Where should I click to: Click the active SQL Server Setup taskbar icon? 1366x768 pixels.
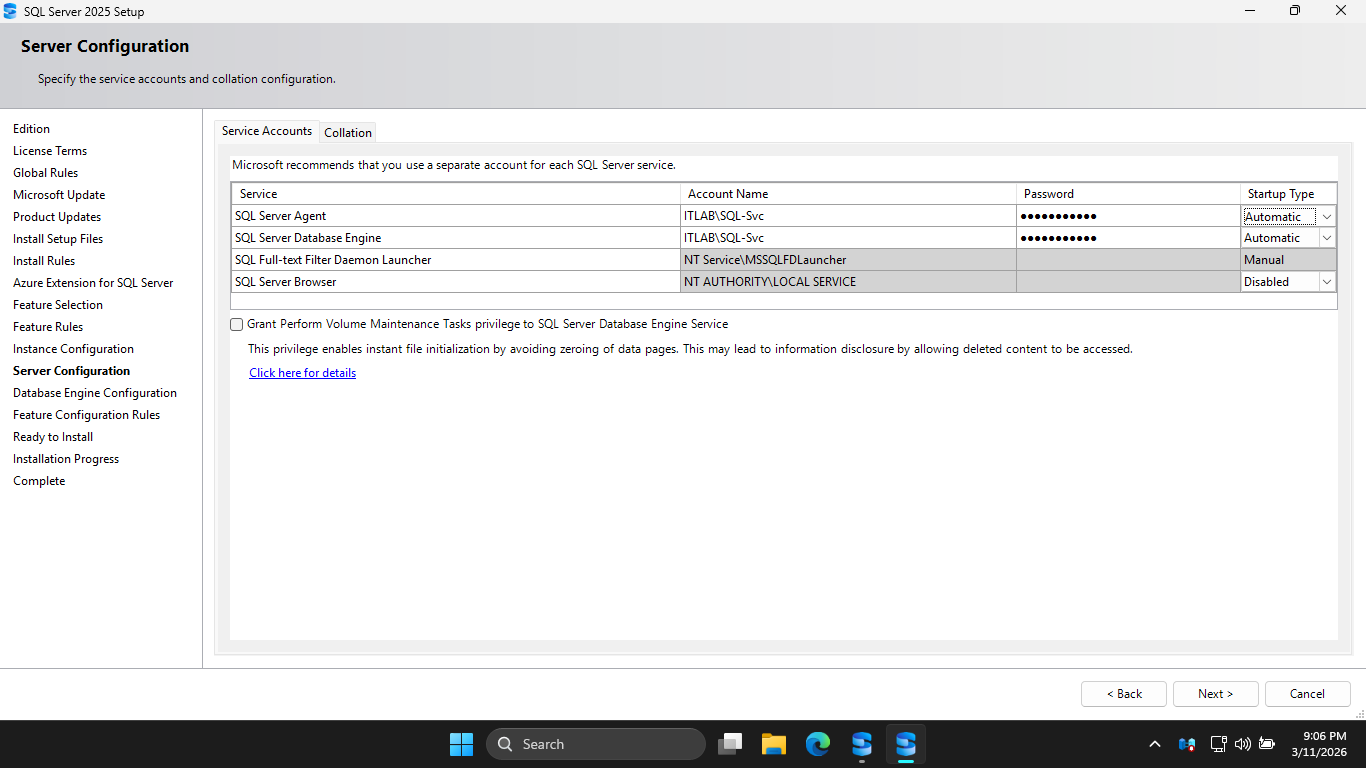click(x=906, y=744)
